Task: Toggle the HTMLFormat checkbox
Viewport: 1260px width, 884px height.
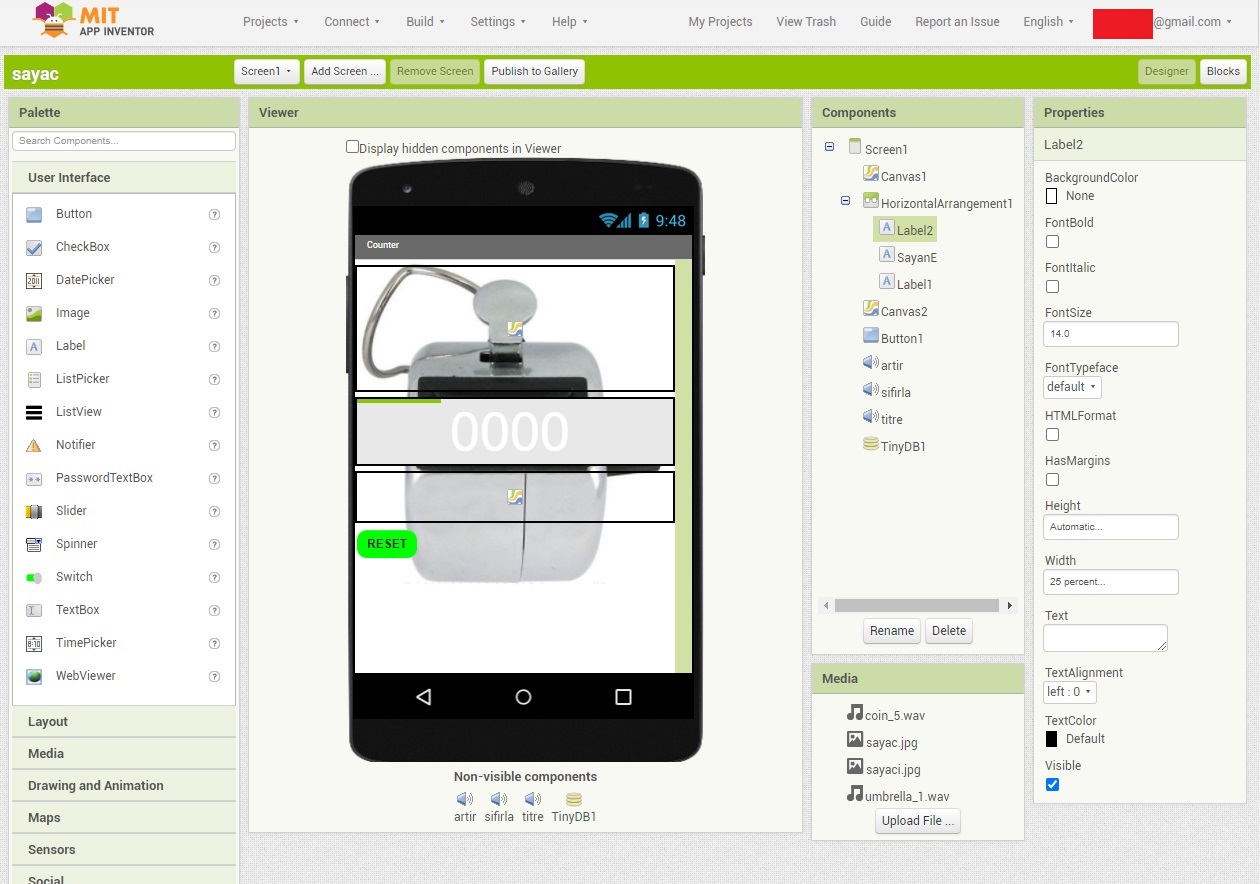Action: 1052,434
